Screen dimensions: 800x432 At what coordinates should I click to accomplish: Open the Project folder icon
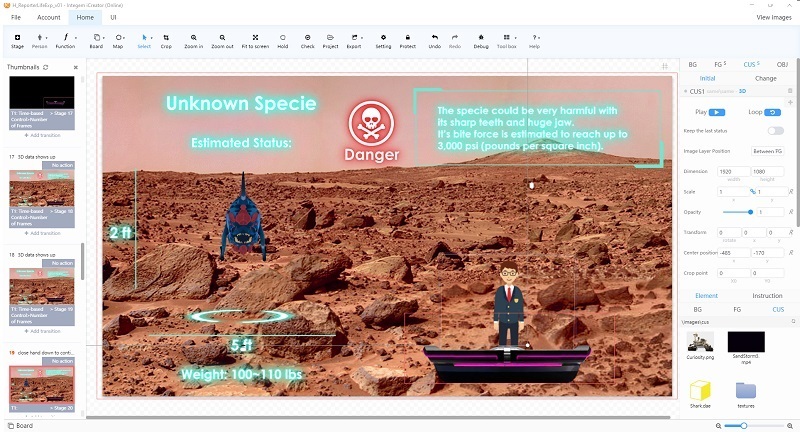pos(330,37)
